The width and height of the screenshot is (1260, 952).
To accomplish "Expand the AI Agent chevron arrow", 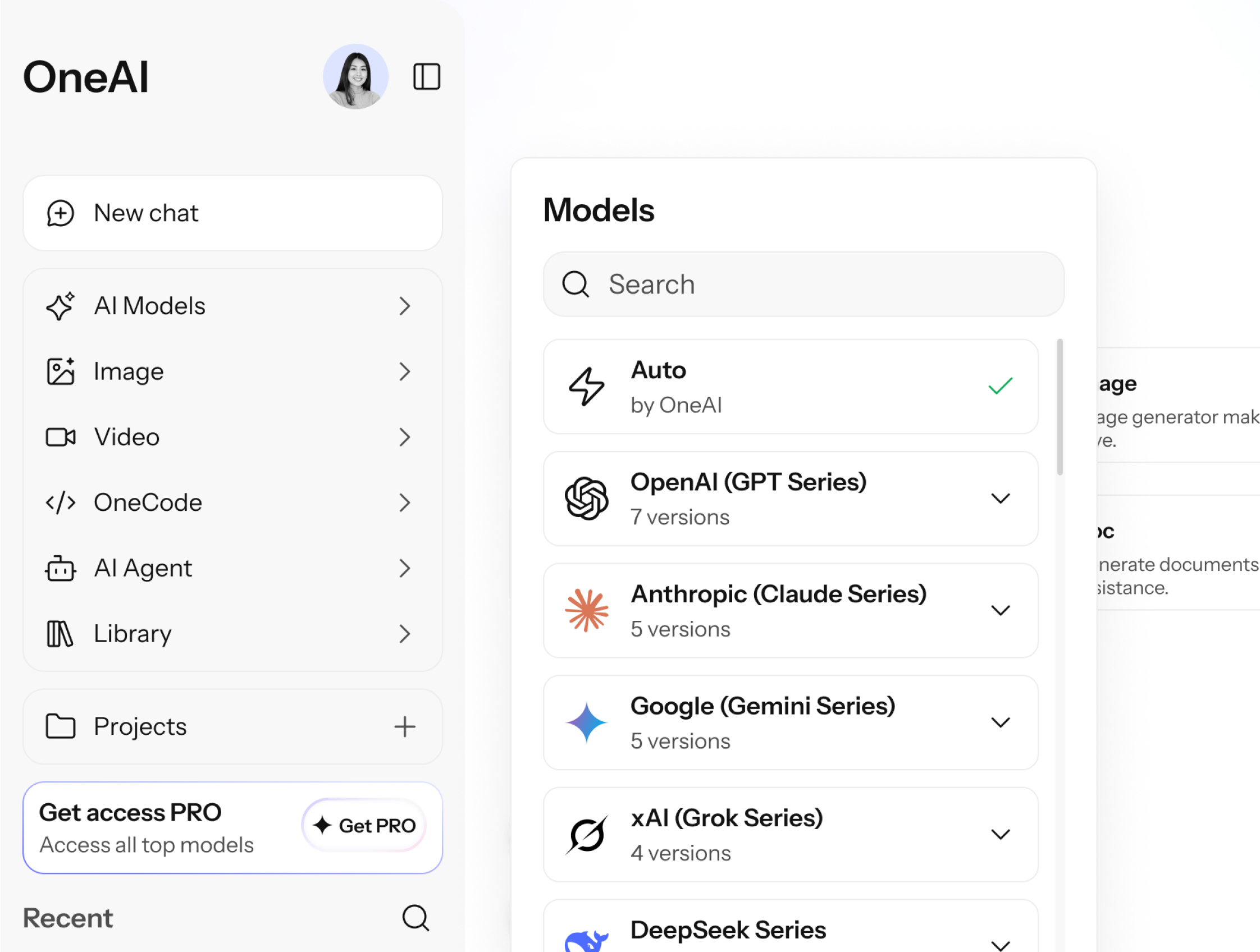I will (405, 568).
